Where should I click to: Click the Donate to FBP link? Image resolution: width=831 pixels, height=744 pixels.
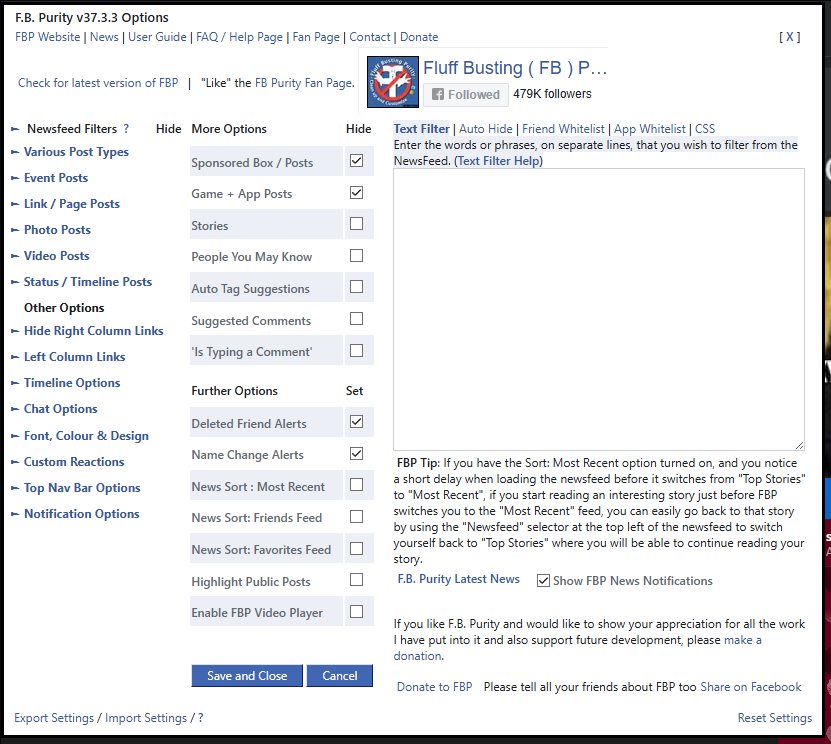tap(435, 687)
